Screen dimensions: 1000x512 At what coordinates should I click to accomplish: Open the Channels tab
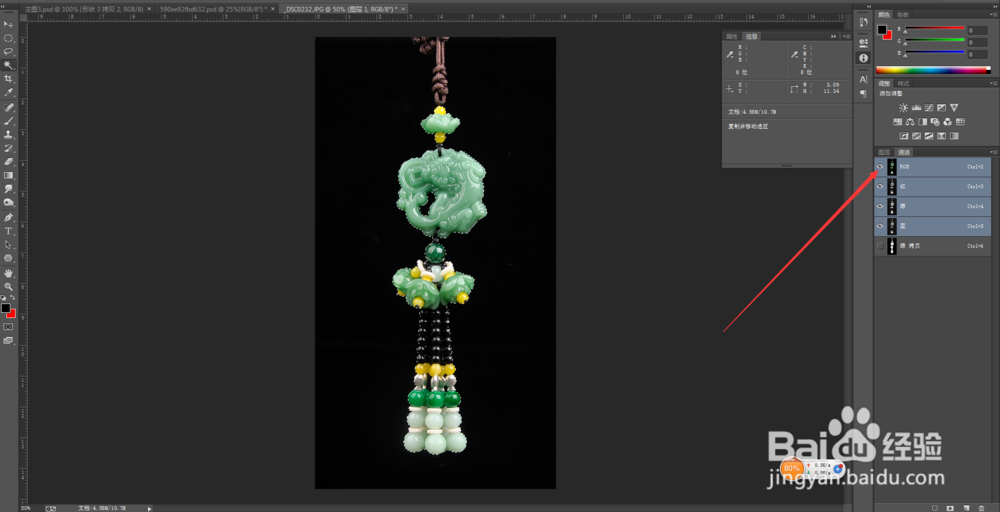point(904,152)
